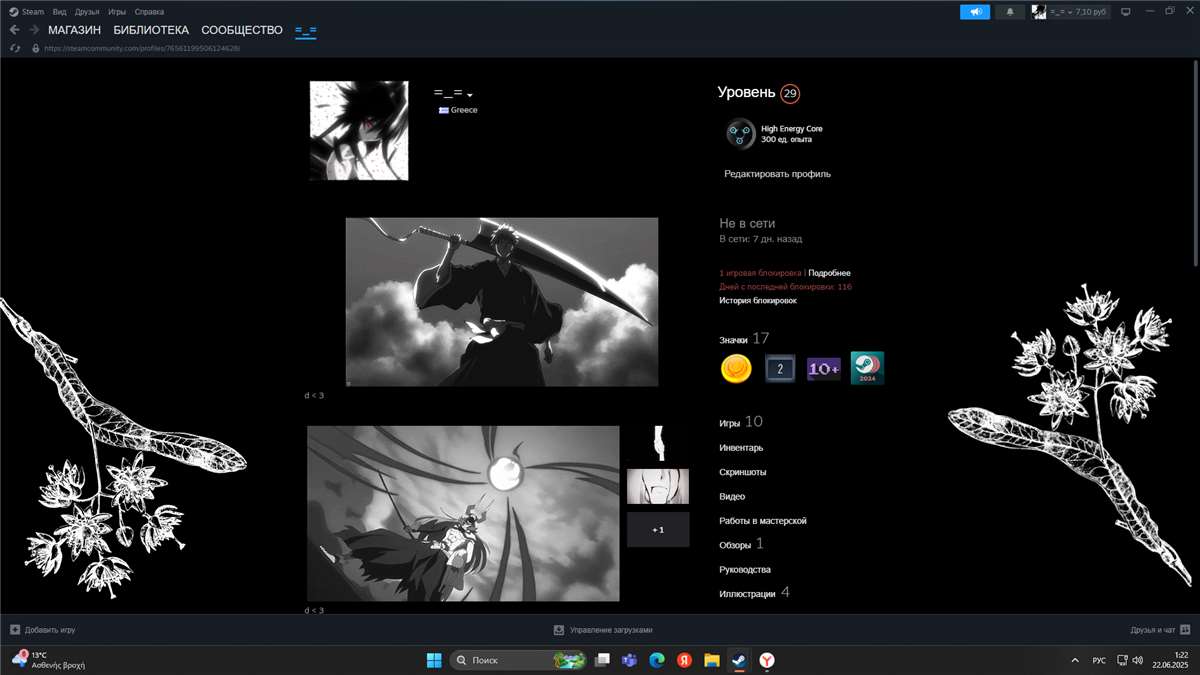
Task: Expand the profile name dropdown arrow
Action: point(470,95)
